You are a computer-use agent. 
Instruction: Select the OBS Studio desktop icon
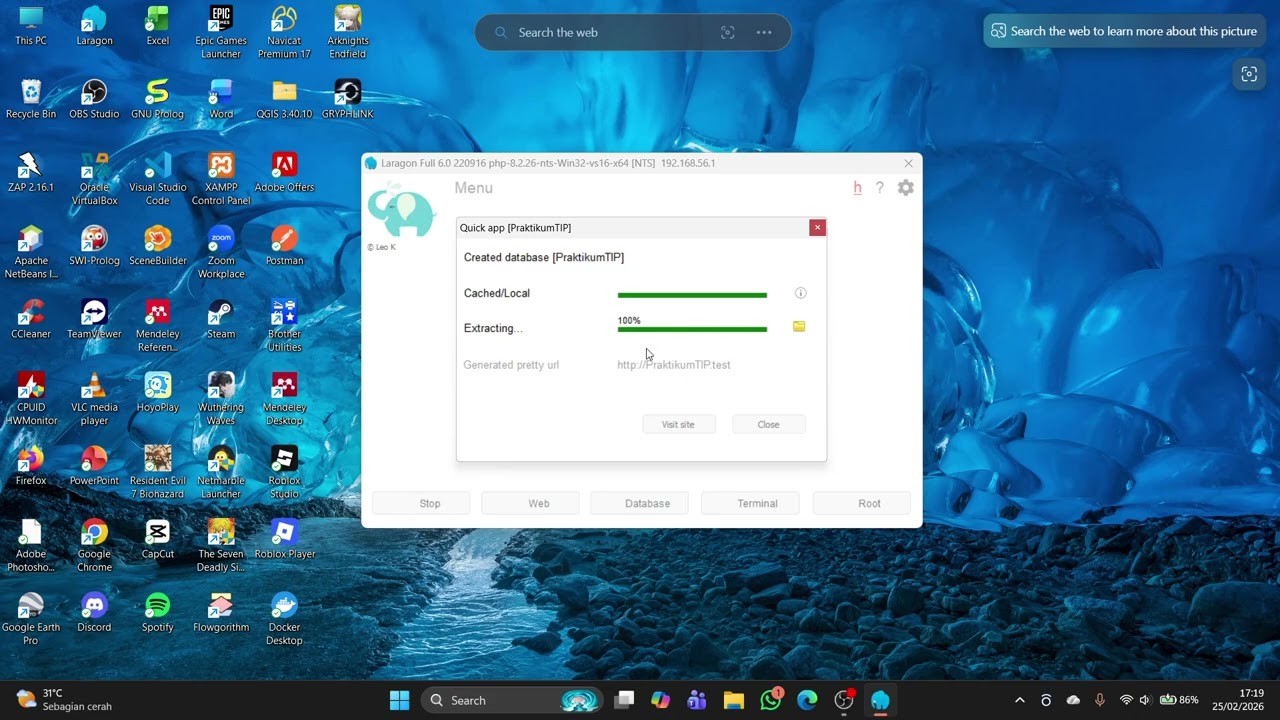94,99
